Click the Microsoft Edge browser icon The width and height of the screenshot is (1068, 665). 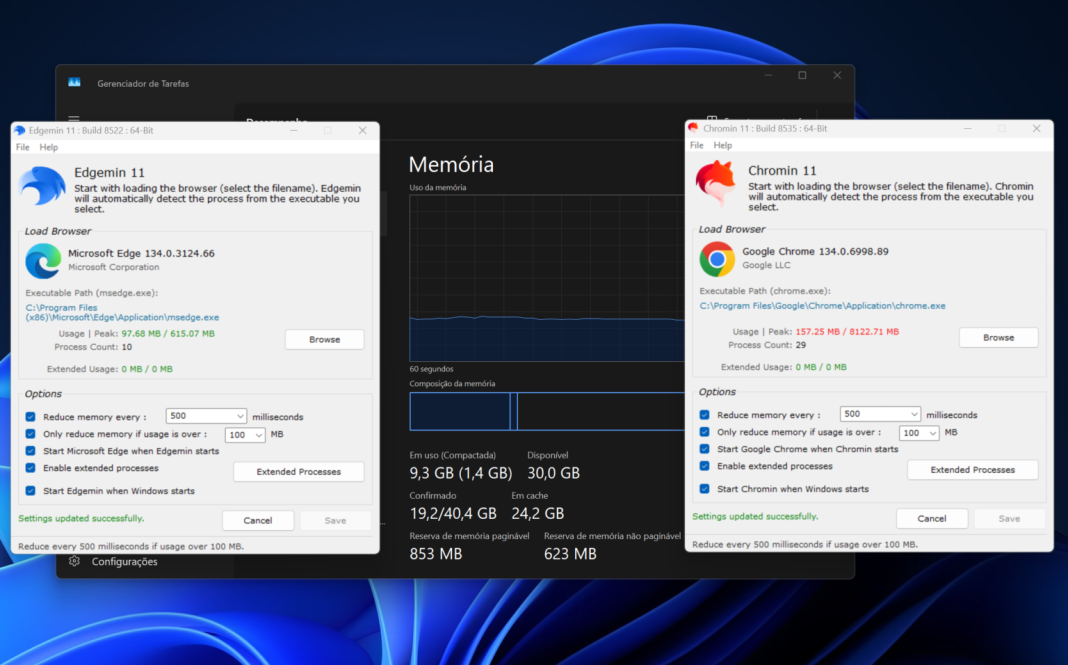click(x=43, y=261)
